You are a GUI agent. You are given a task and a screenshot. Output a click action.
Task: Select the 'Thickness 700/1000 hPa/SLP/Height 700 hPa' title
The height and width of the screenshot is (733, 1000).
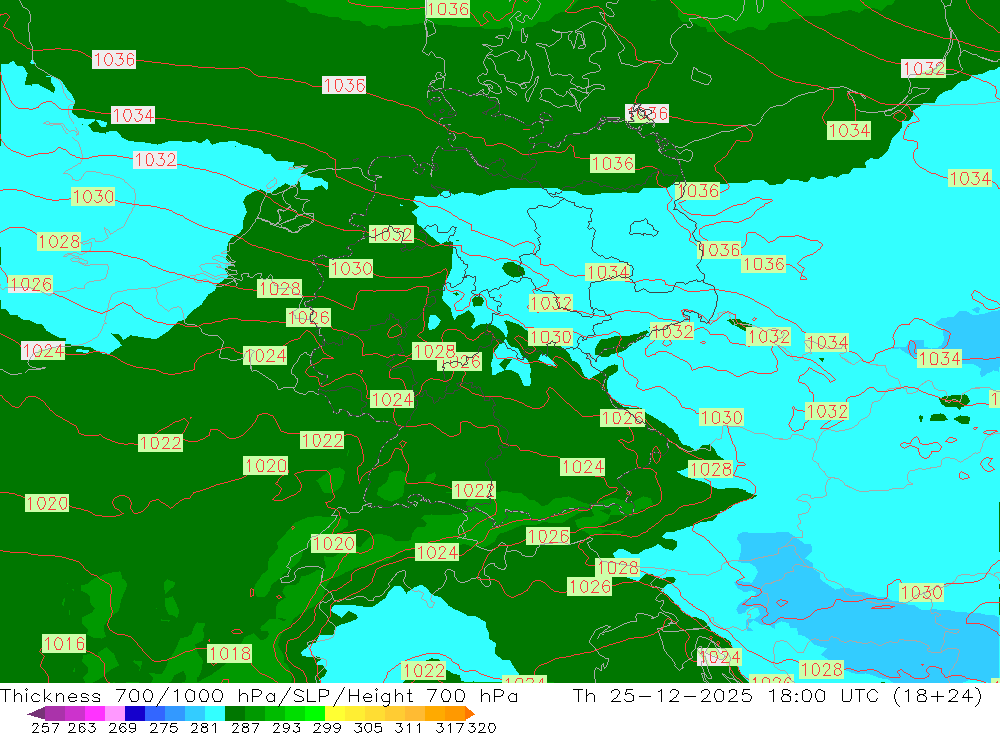coord(259,696)
